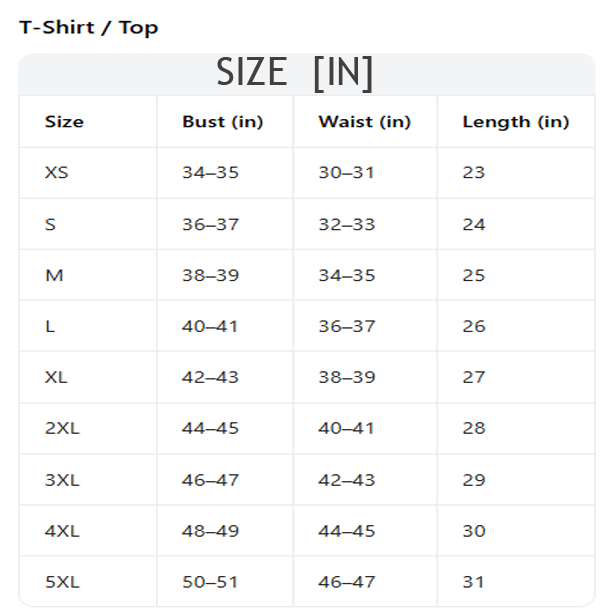Viewport: 608px width, 608px height.
Task: Click bust value 40–41 for size L
Action: [x=210, y=326]
